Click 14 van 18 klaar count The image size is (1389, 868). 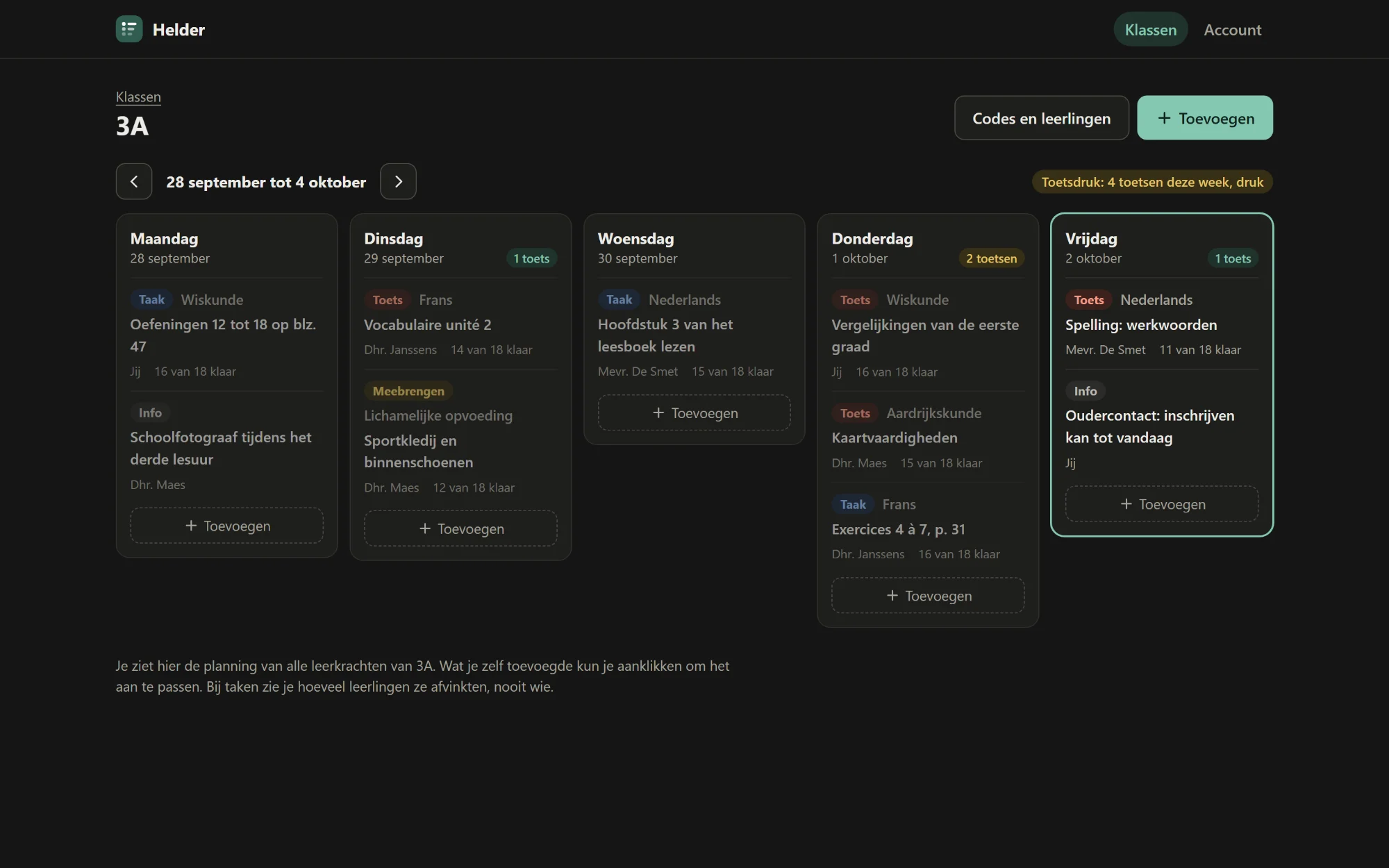coord(492,350)
